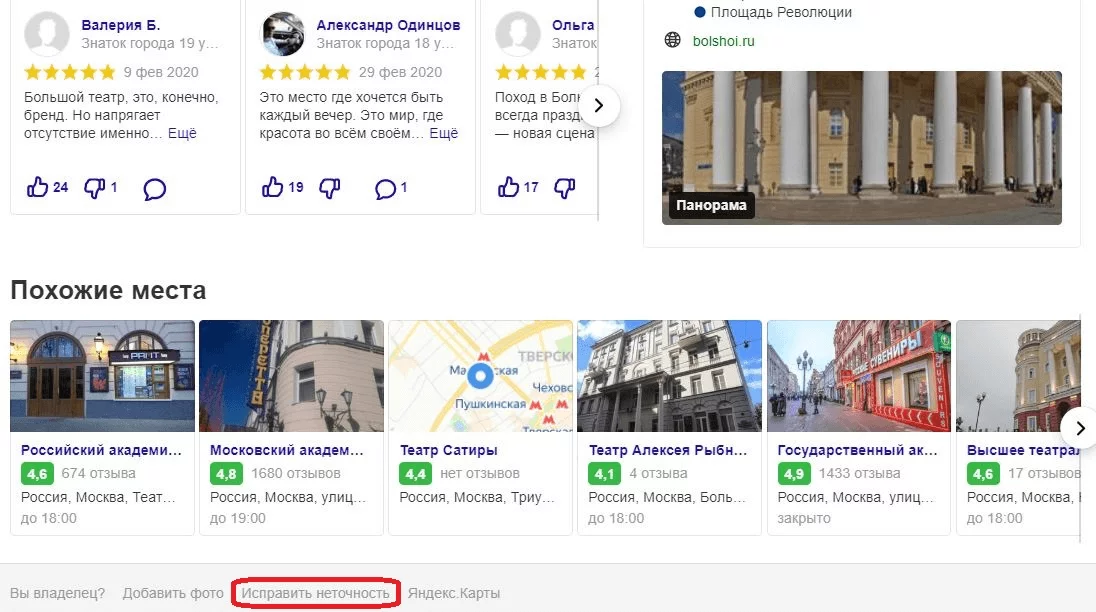This screenshot has width=1096, height=612.
Task: Show next reviews with the arrow button
Action: [598, 105]
